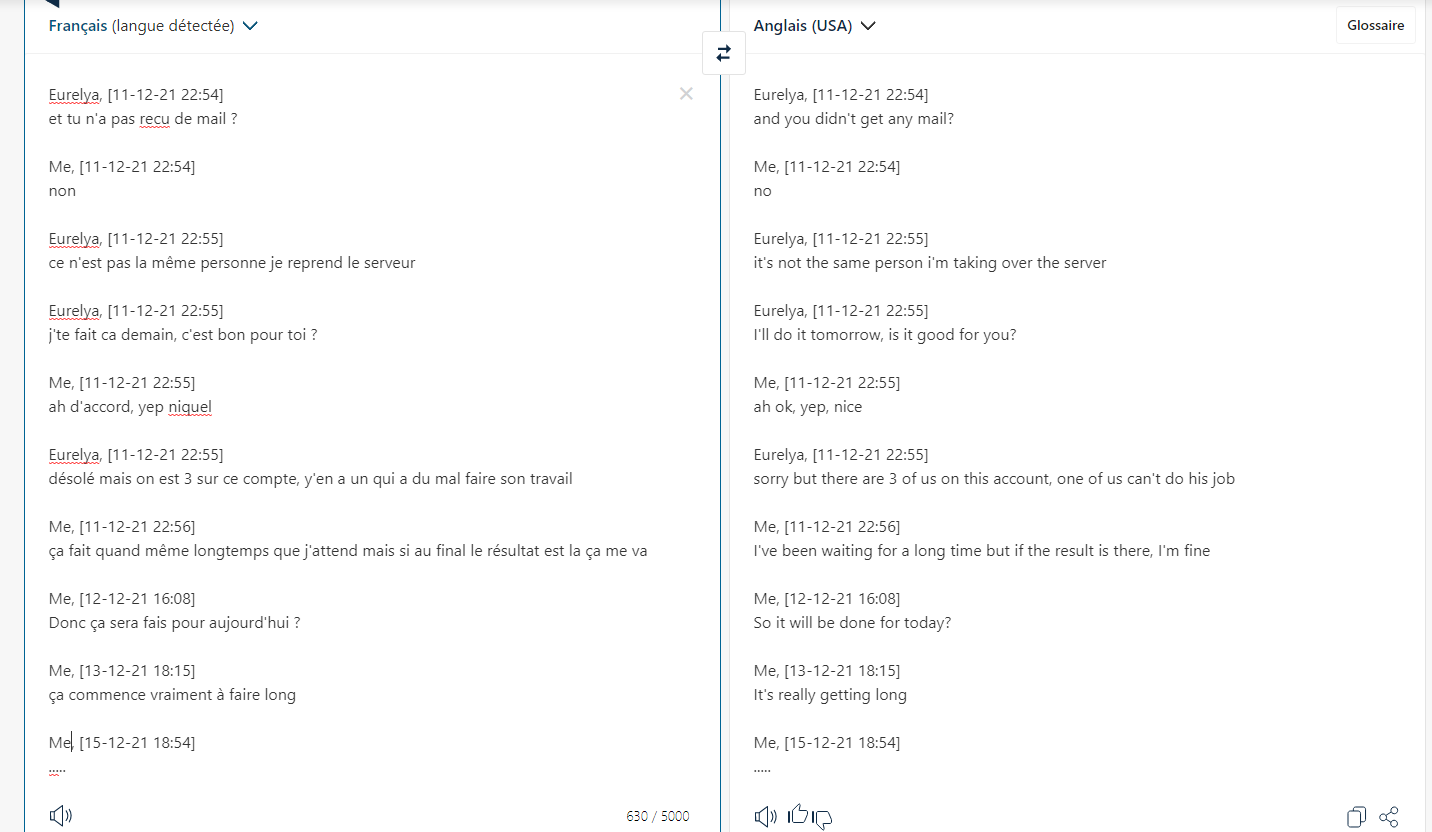Screen dimensions: 1432x832
Task: Clear the source text with X
Action: coord(686,94)
